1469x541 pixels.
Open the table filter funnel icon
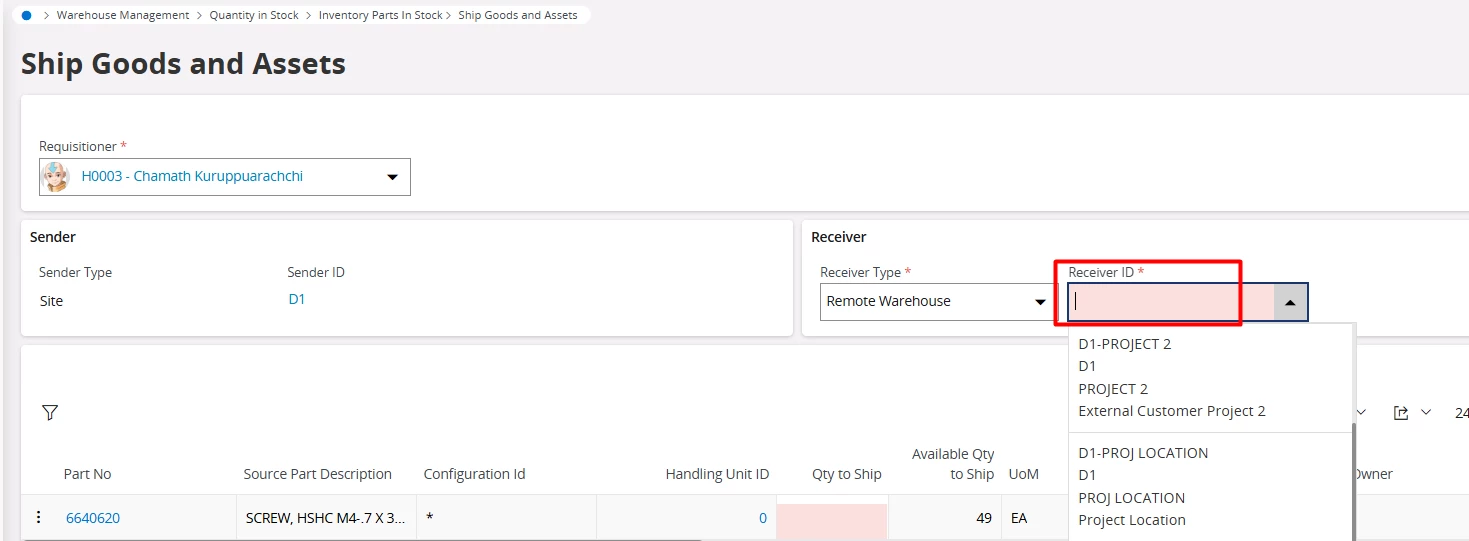[x=50, y=412]
